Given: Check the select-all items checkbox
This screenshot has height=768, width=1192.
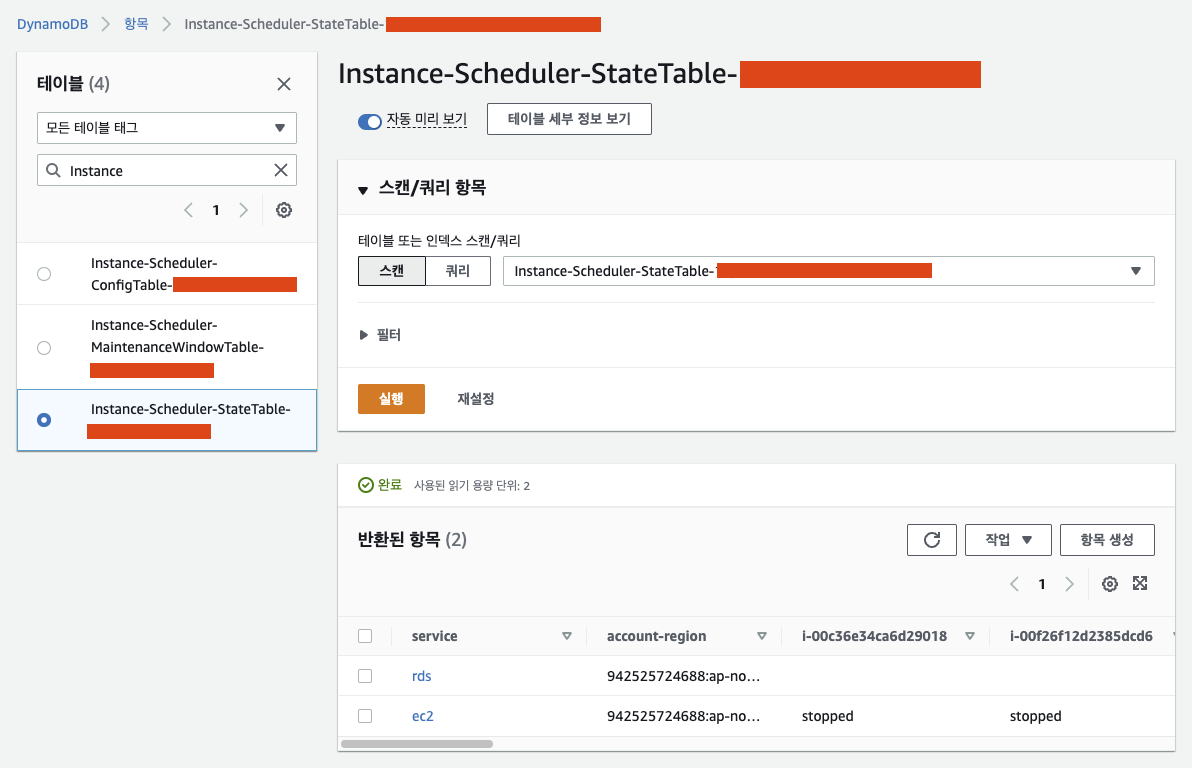Looking at the screenshot, I should pos(365,636).
